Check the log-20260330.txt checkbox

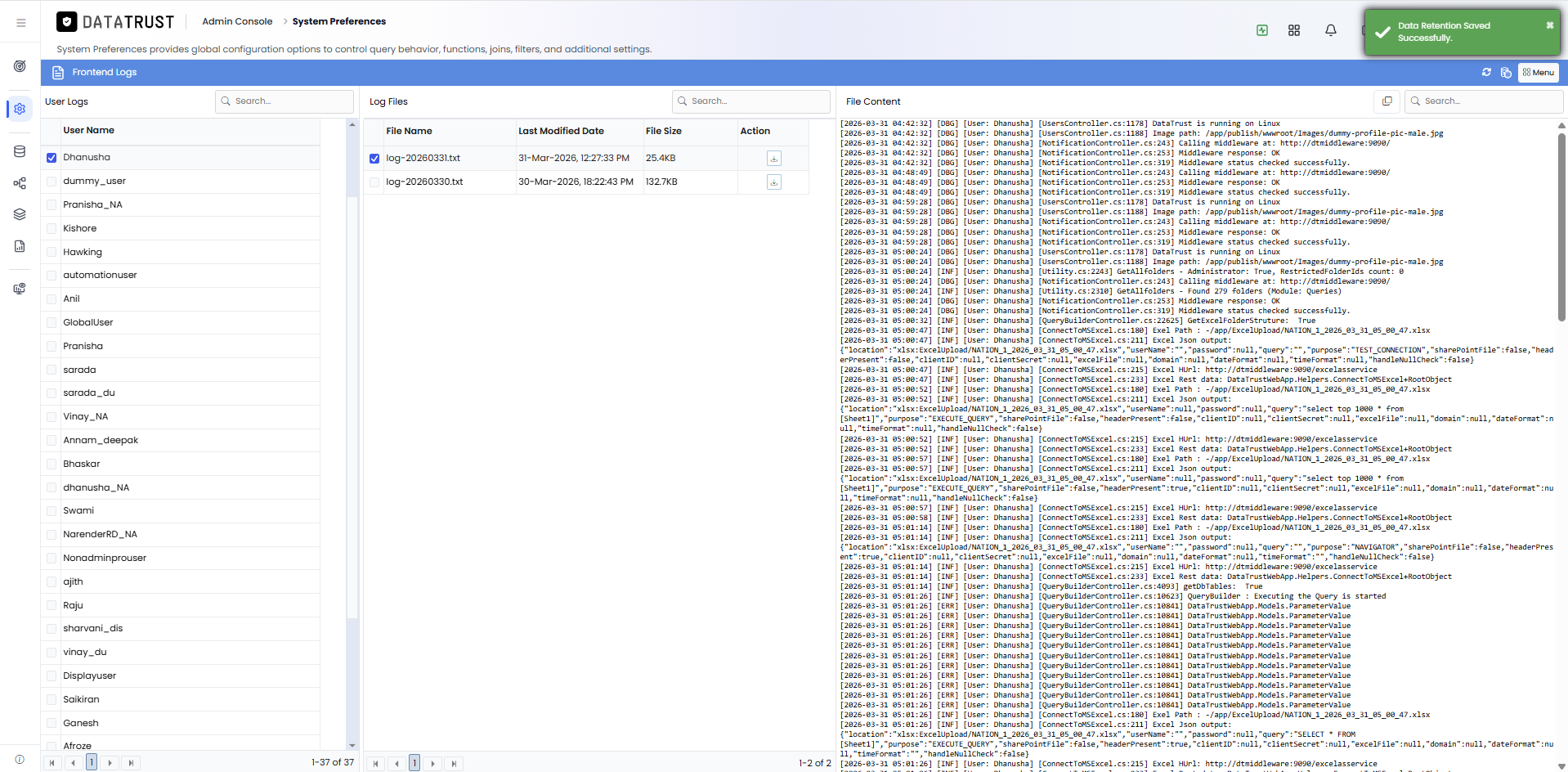[x=374, y=182]
